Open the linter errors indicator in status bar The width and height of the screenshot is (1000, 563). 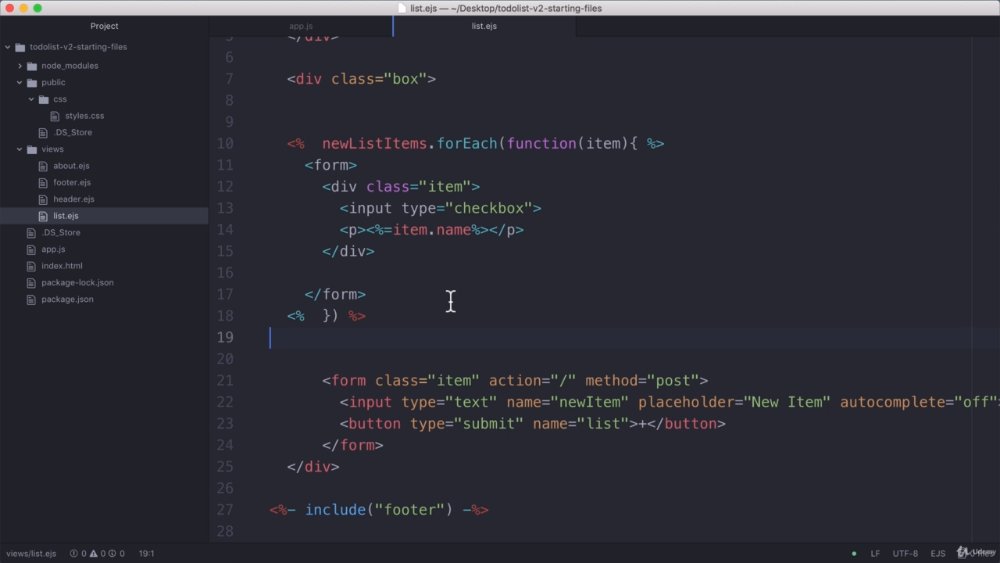pyautogui.click(x=78, y=553)
